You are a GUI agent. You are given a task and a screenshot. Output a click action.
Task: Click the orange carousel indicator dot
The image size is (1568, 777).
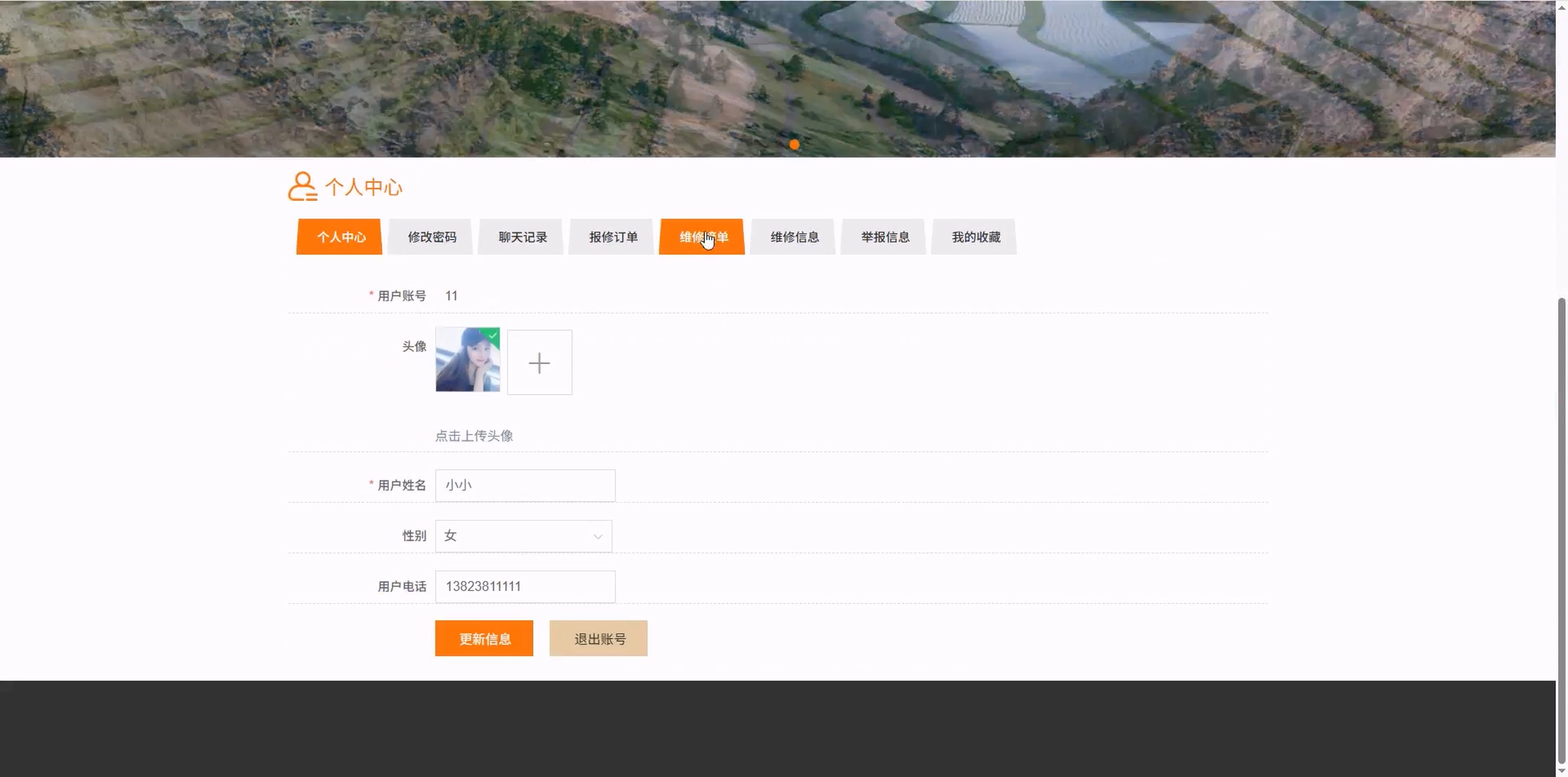(794, 144)
